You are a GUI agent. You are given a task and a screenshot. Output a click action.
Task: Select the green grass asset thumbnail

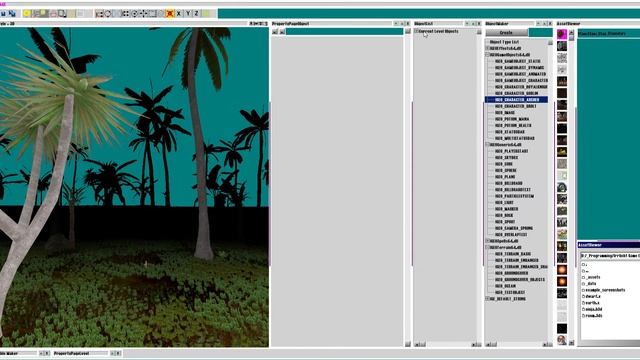point(562,234)
